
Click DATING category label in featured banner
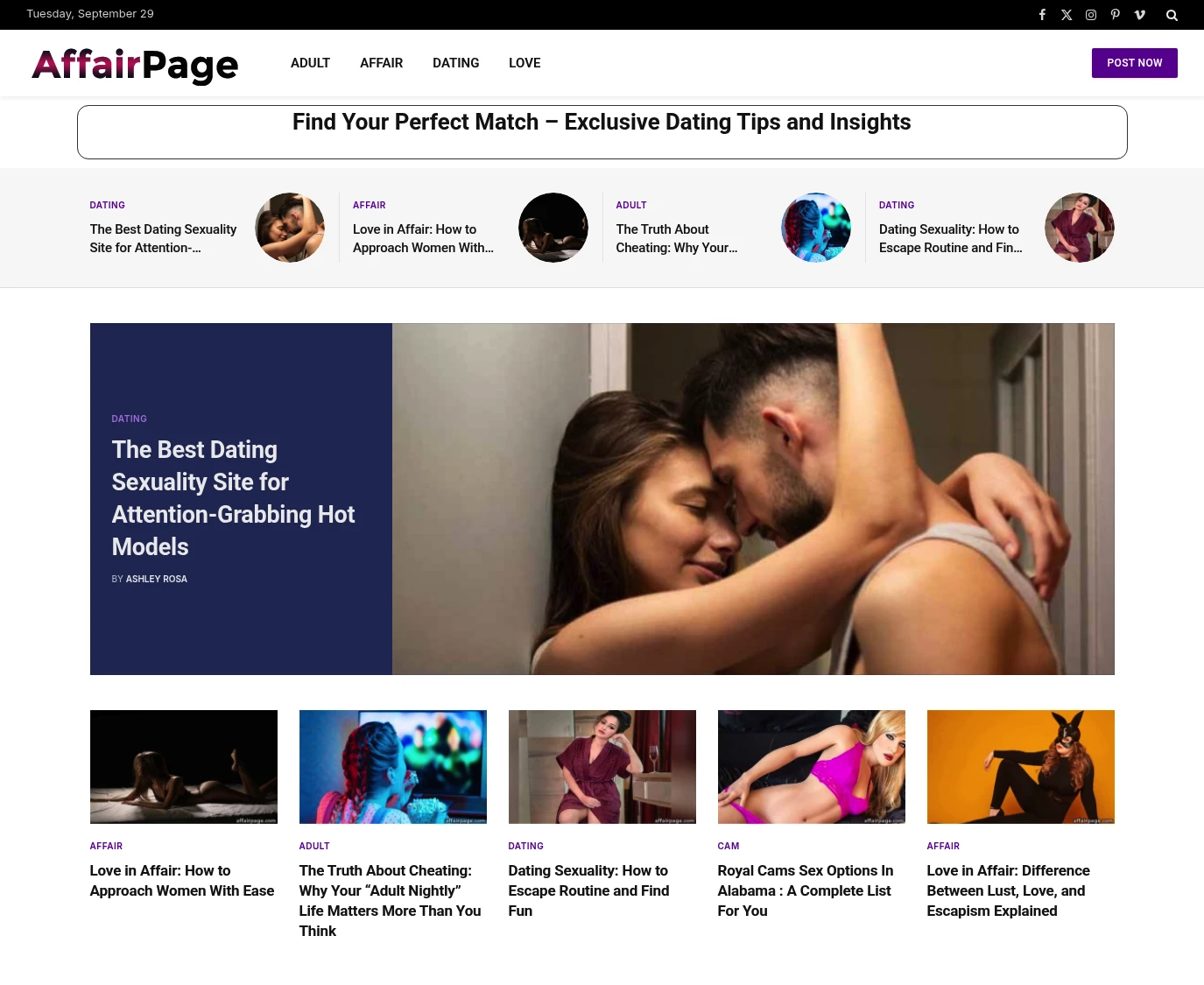coord(130,419)
